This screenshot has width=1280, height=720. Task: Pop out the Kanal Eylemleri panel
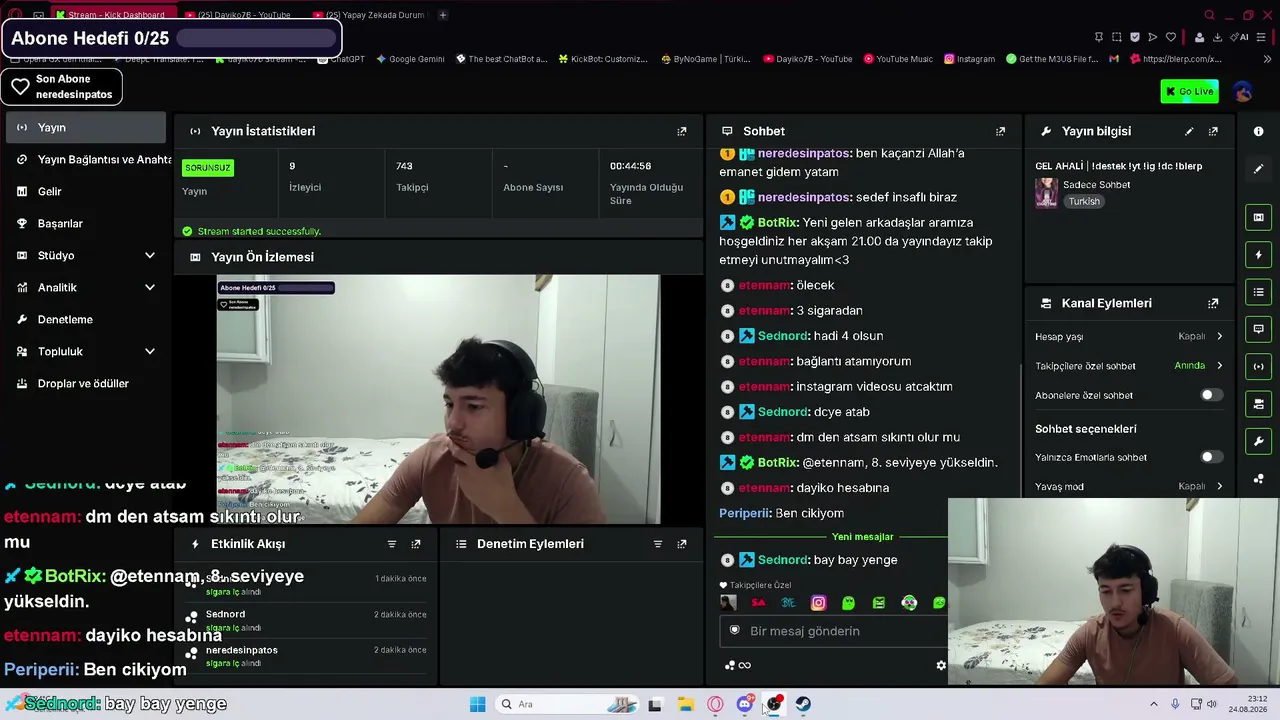point(1213,303)
